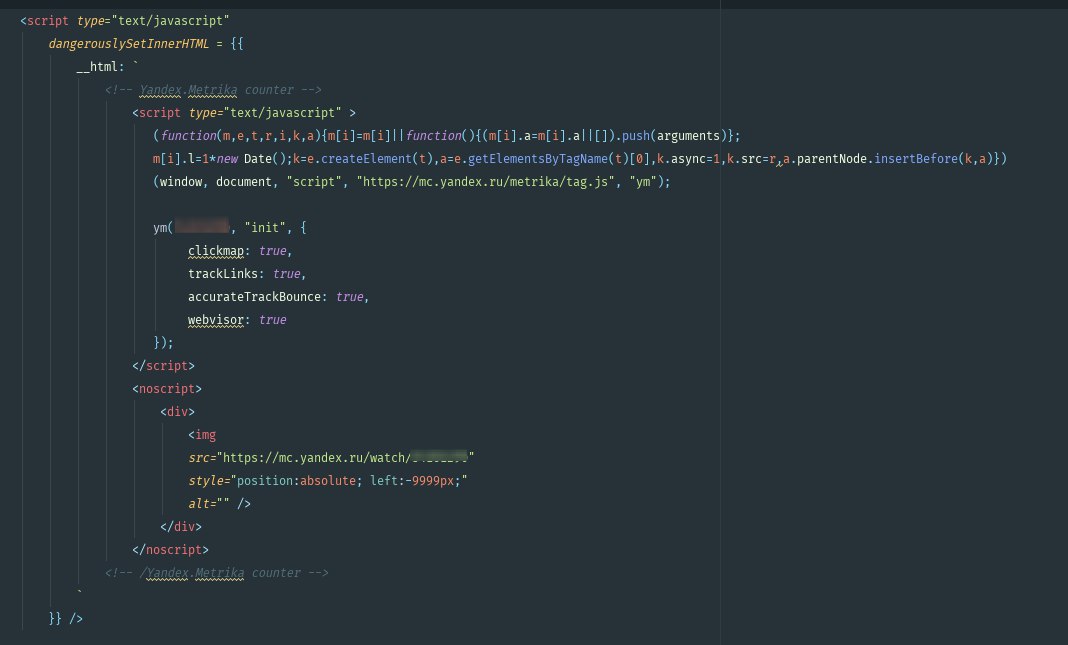Click the opening Yandex.Metrika counter comment

213,90
